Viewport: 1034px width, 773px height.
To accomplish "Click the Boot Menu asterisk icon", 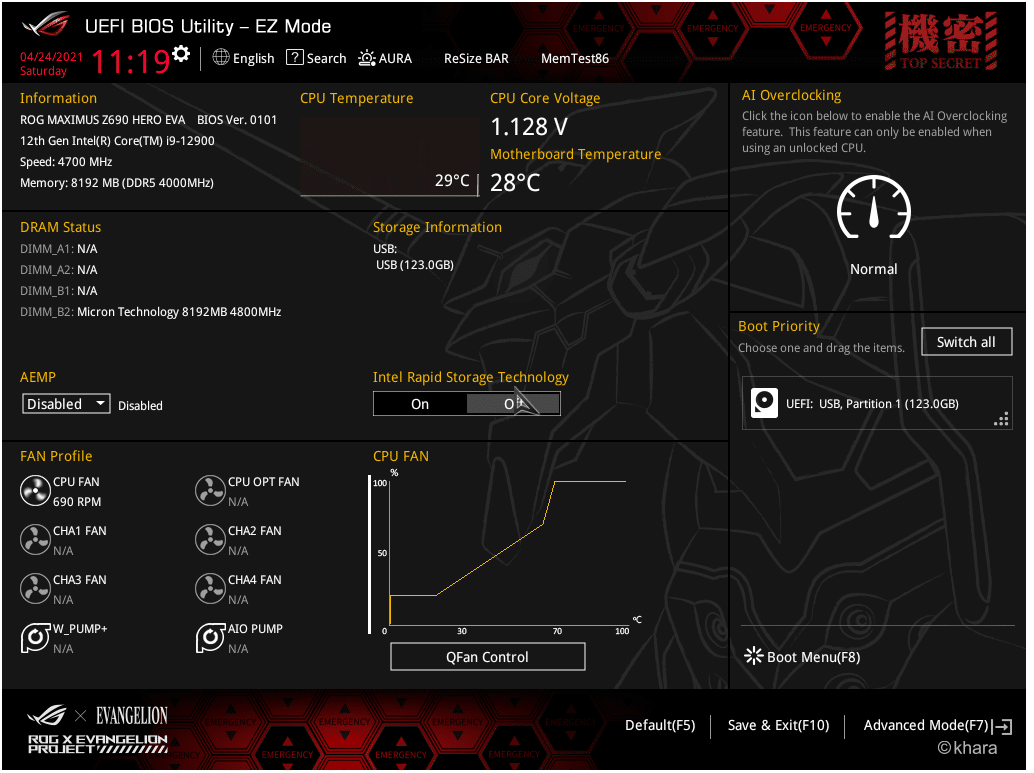I will point(753,656).
